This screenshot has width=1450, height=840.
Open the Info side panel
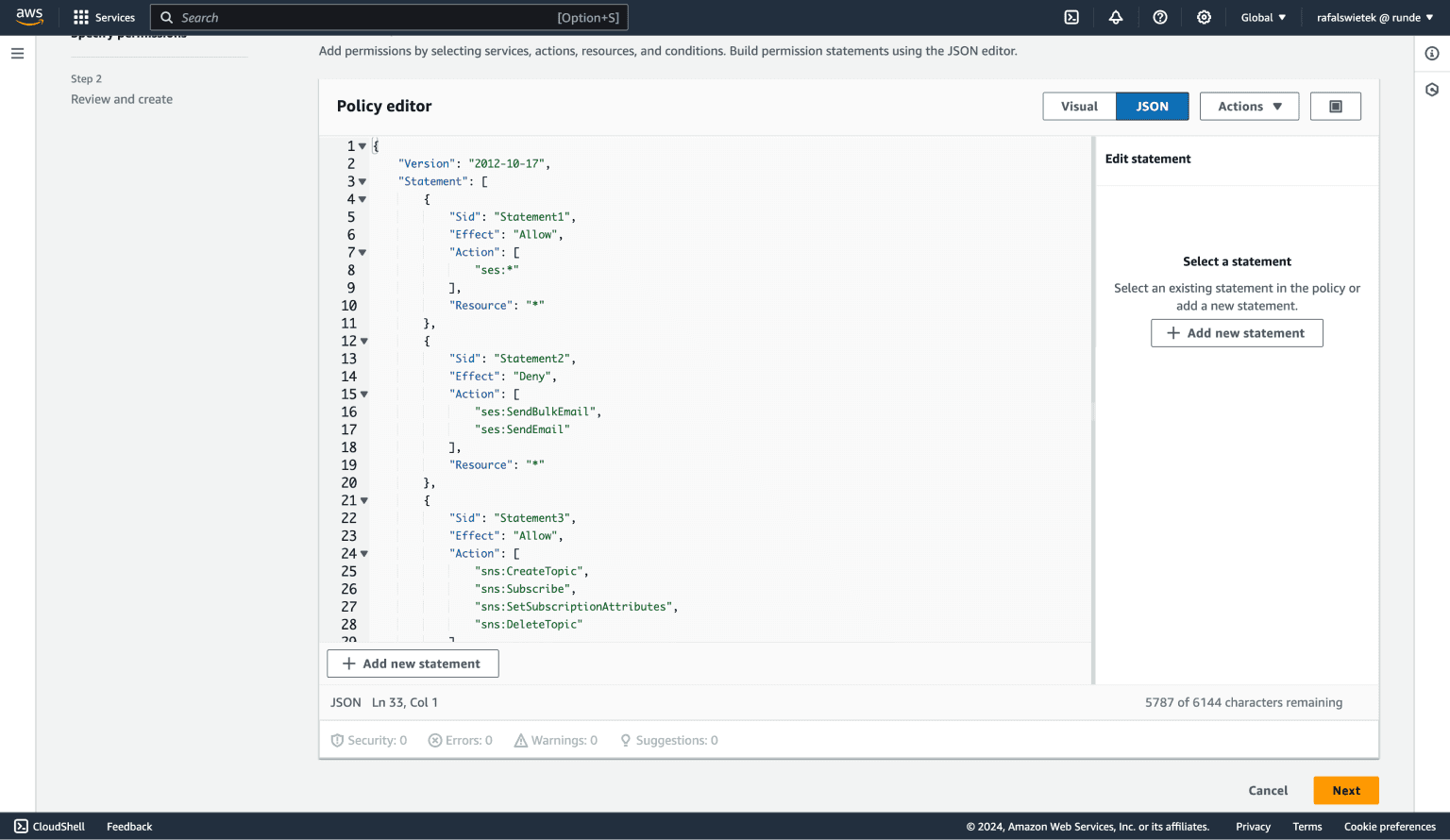(x=1431, y=53)
